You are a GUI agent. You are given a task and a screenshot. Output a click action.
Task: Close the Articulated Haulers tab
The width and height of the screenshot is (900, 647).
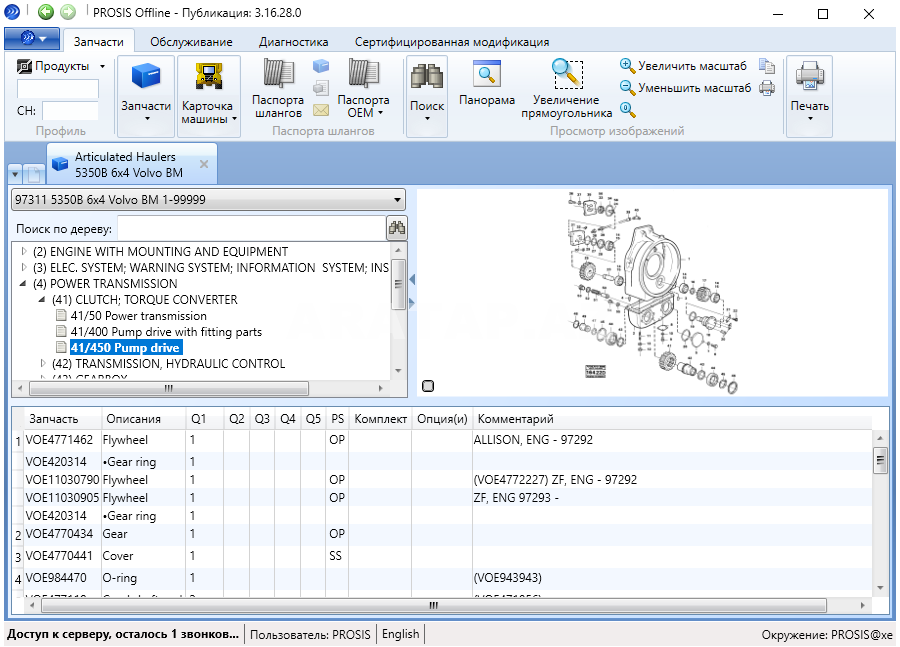pos(204,164)
